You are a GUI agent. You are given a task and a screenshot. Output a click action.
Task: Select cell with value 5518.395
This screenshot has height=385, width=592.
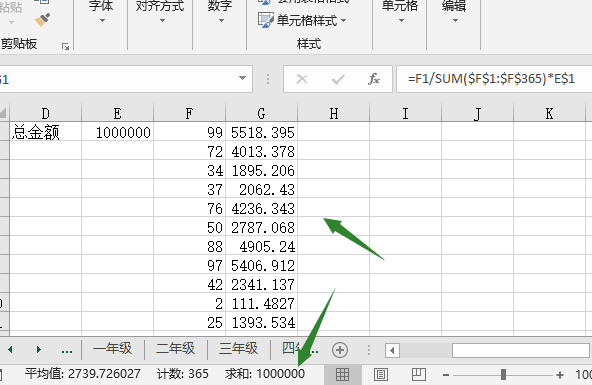(x=261, y=132)
